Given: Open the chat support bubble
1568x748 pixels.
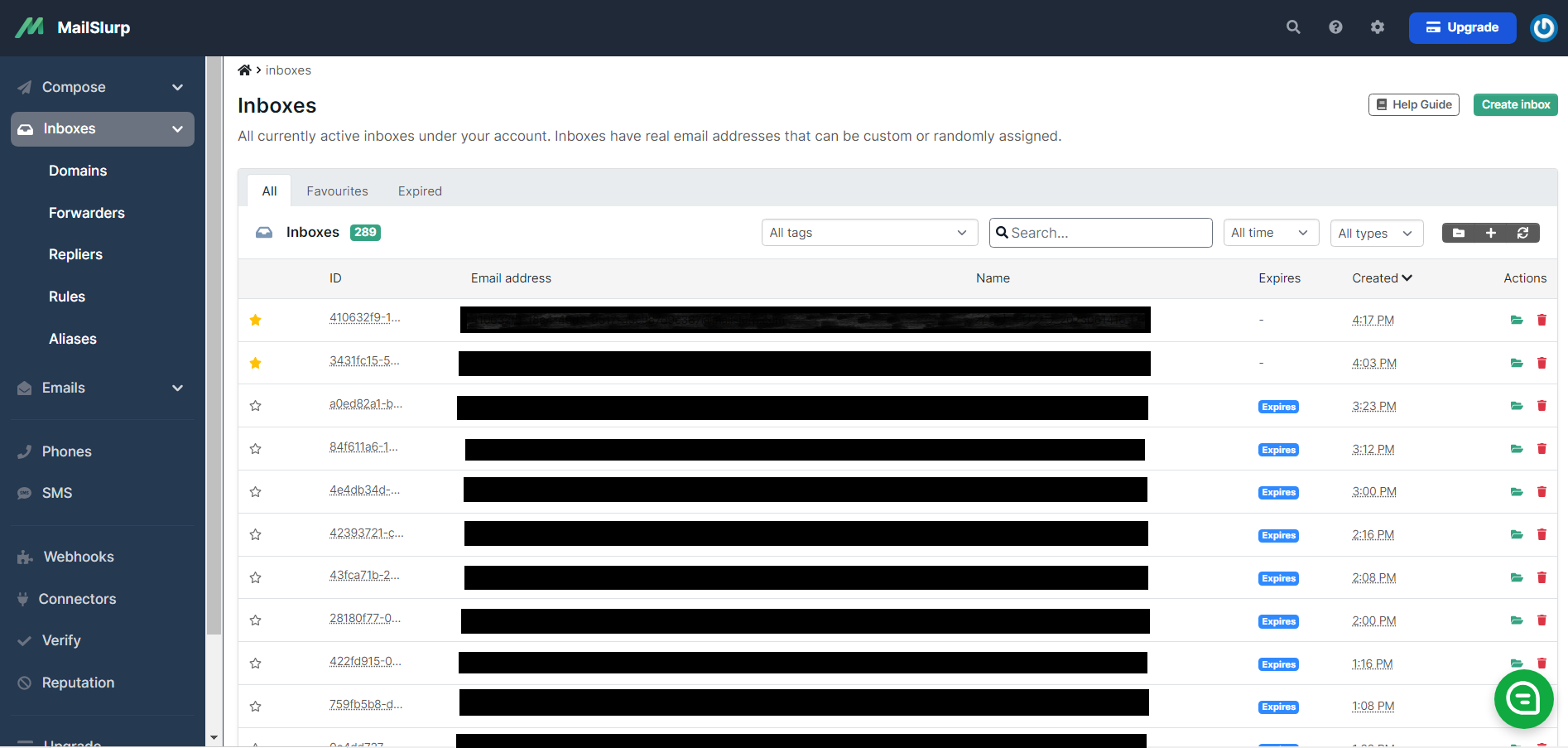Looking at the screenshot, I should coord(1523,699).
